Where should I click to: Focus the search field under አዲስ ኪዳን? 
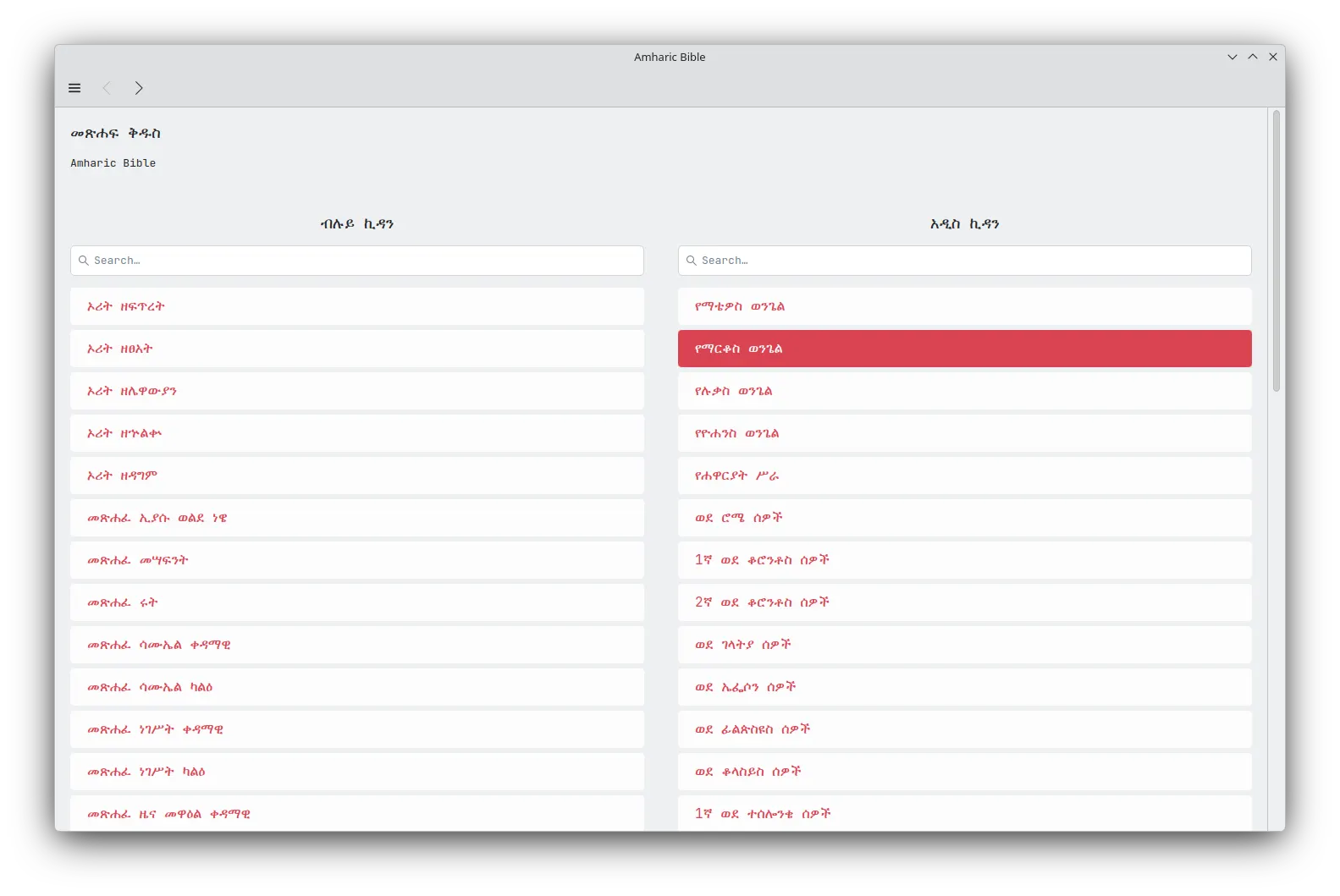coord(965,261)
